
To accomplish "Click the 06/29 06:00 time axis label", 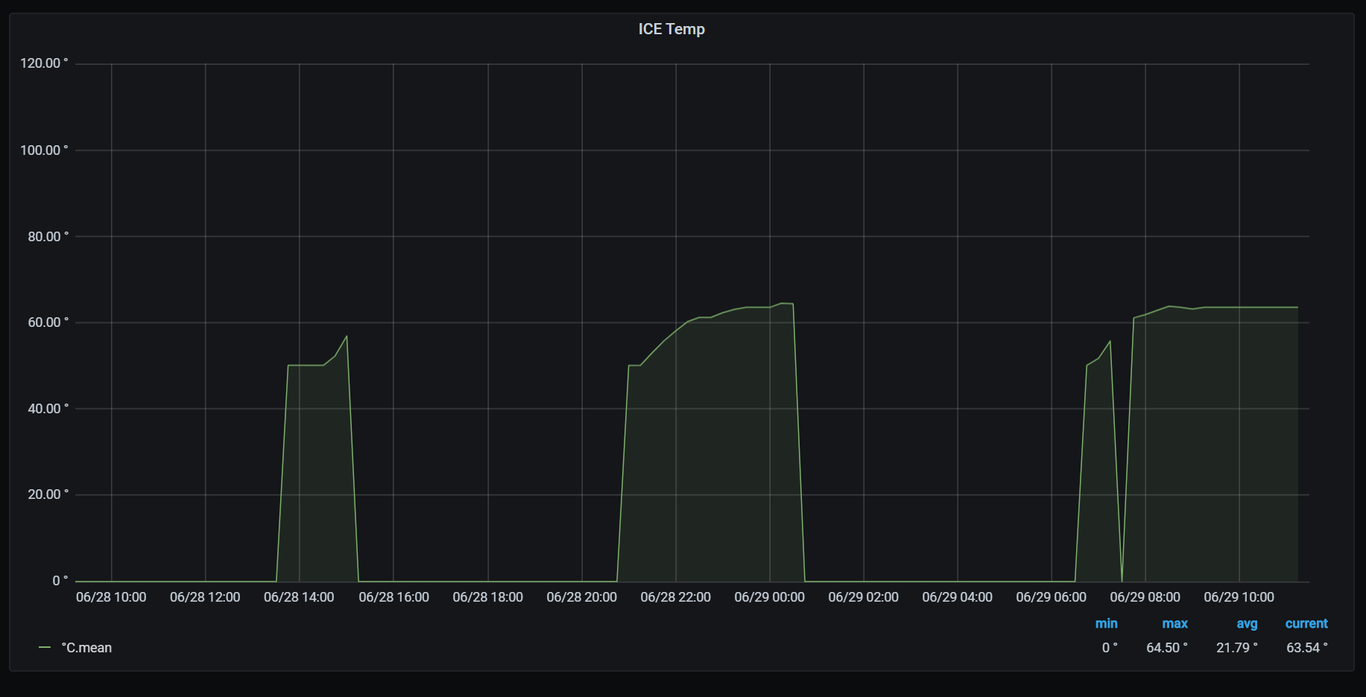I will point(1051,597).
